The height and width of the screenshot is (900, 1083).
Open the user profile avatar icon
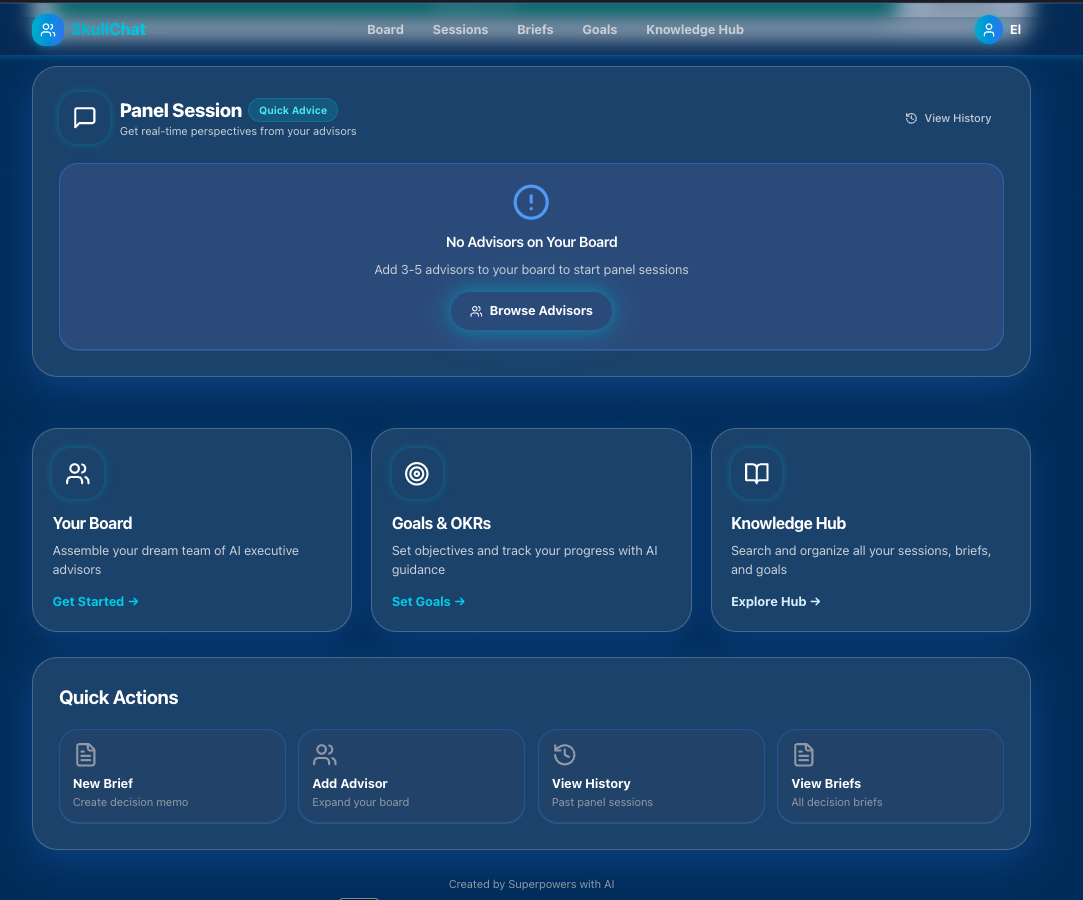988,30
